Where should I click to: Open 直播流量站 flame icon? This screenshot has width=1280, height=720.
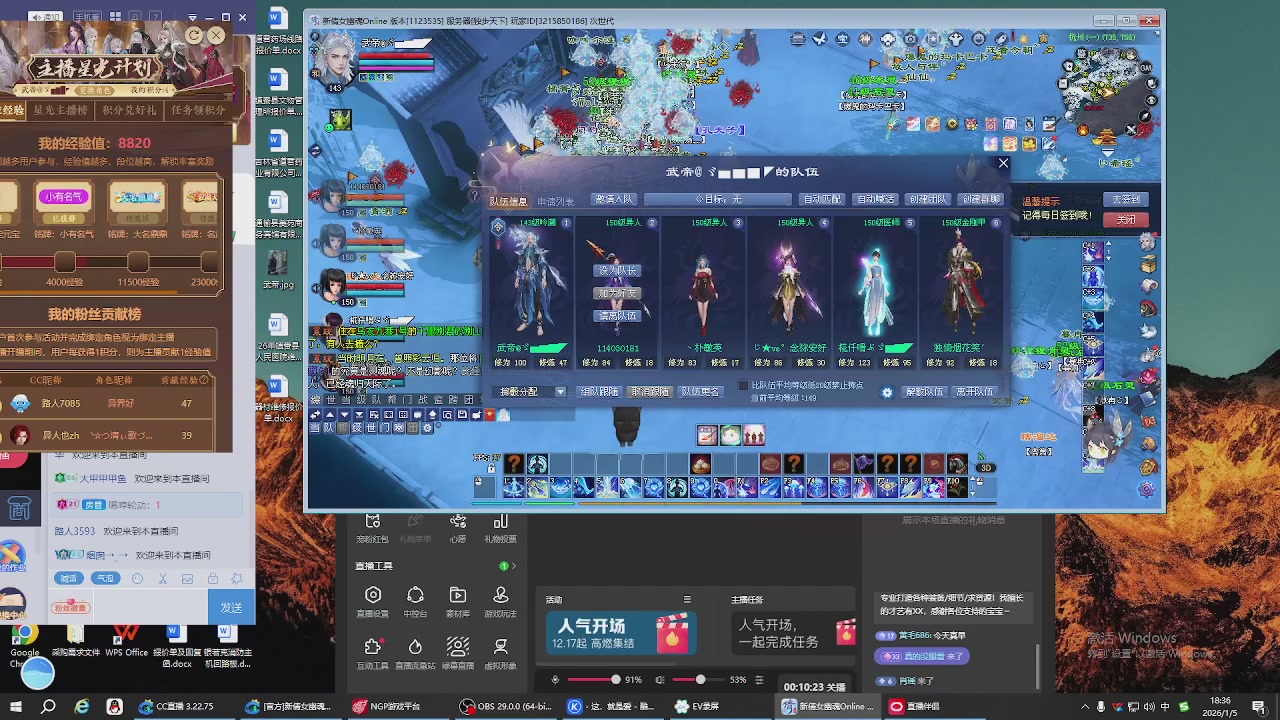point(415,654)
